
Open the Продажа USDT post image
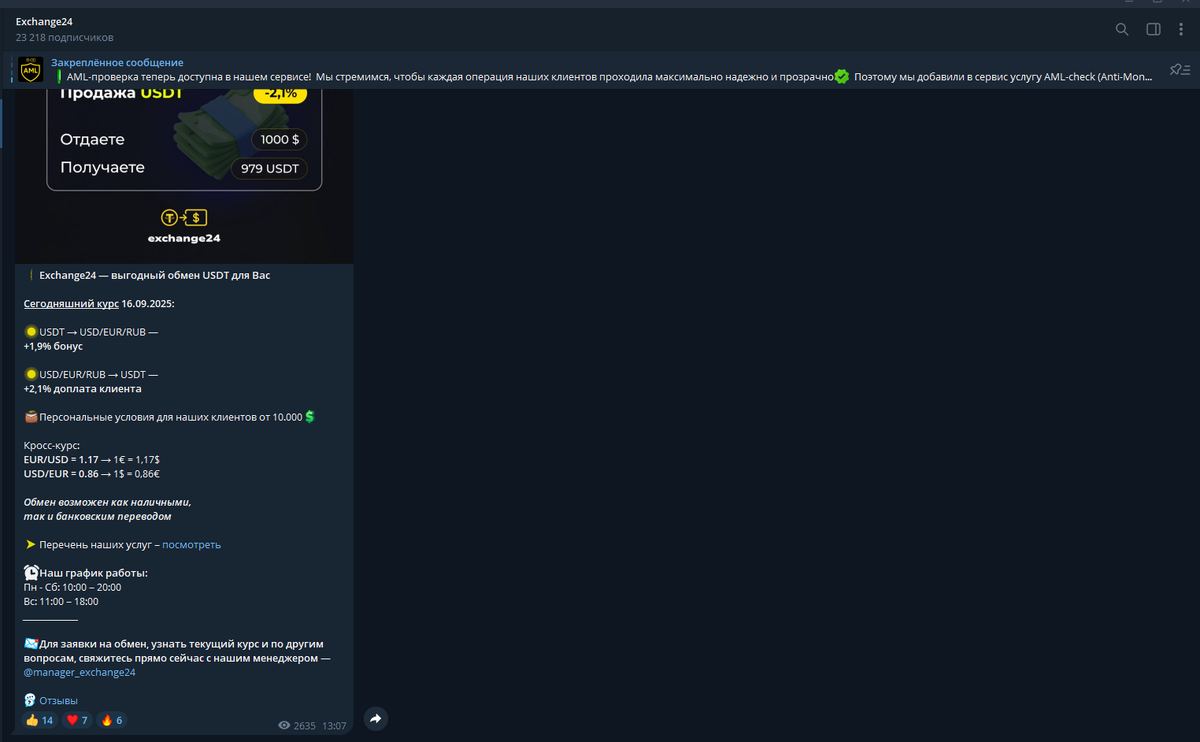click(x=184, y=176)
